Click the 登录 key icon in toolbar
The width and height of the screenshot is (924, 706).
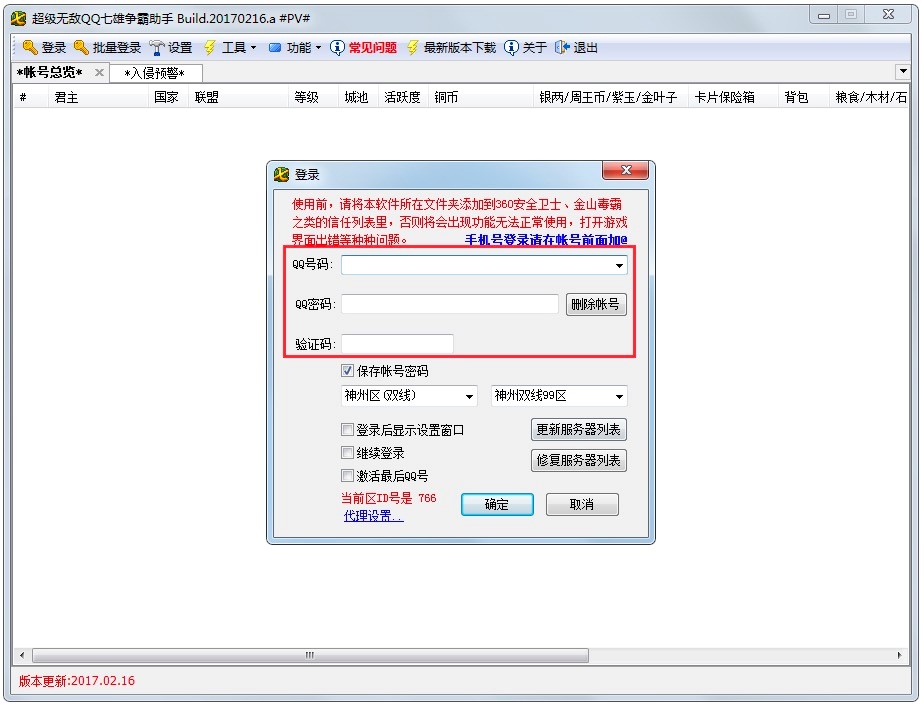click(x=30, y=47)
